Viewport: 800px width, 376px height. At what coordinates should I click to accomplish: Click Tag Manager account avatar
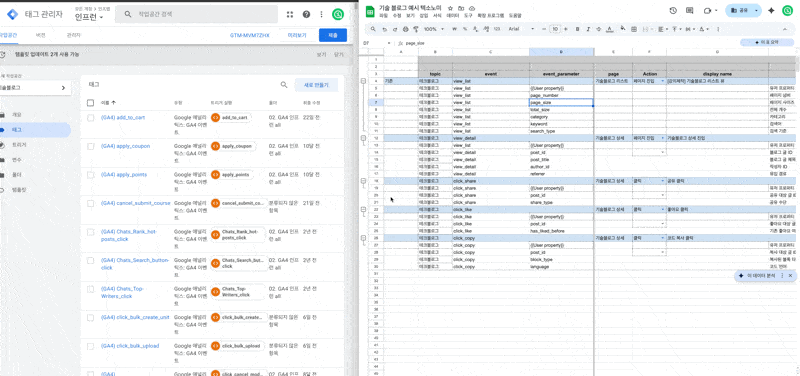(338, 14)
